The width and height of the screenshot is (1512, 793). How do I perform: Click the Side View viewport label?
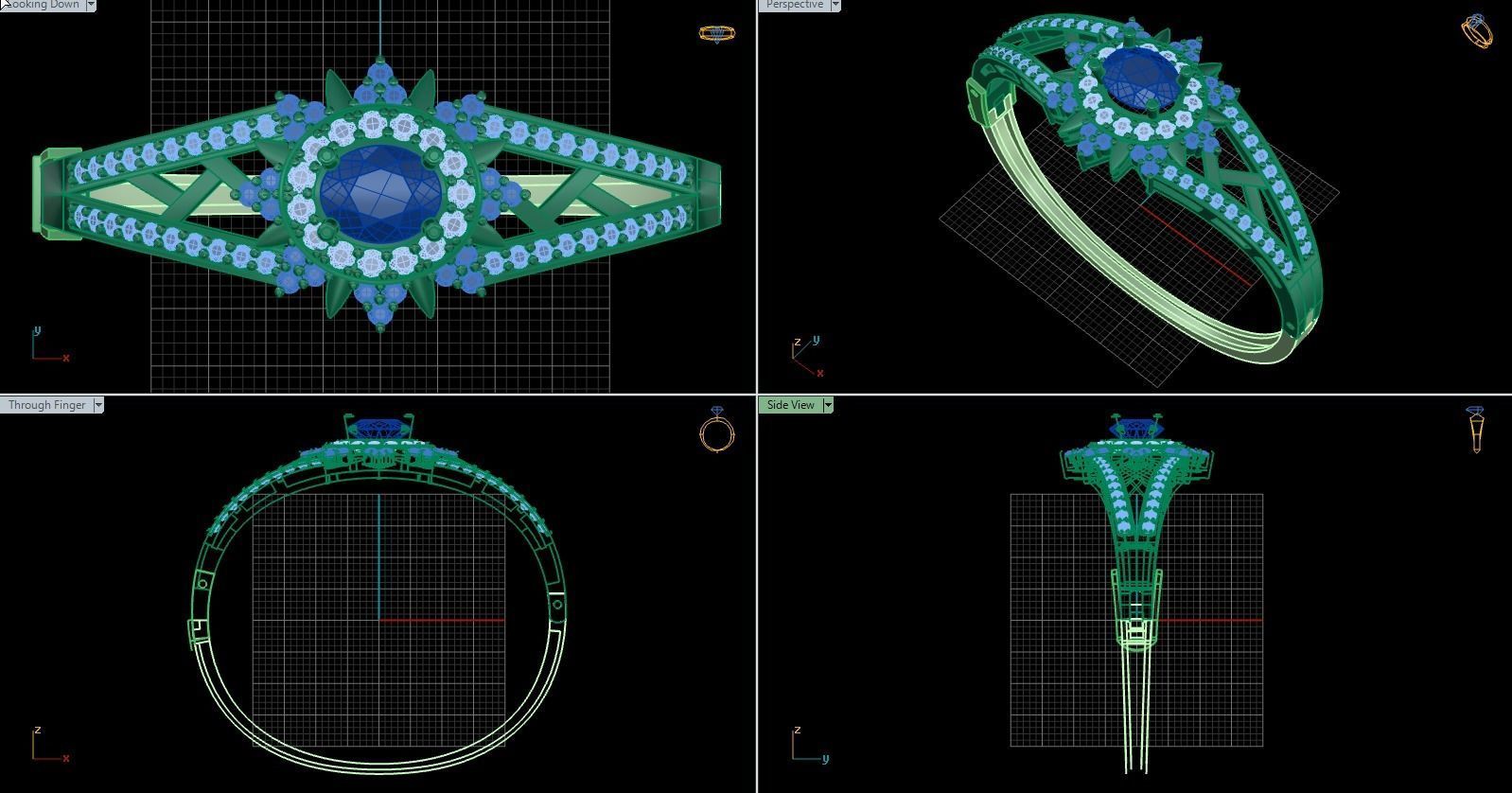pyautogui.click(x=790, y=405)
